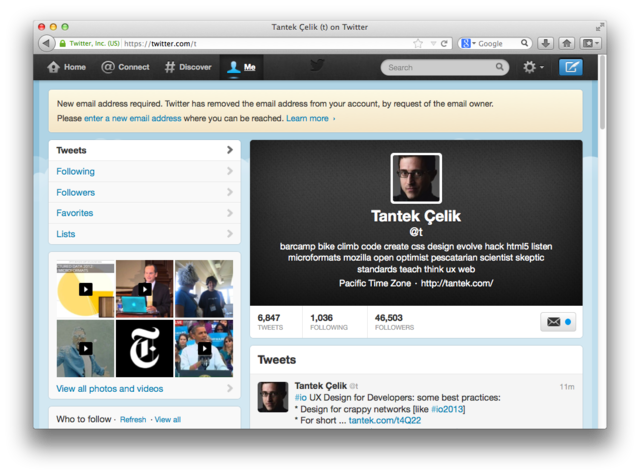Viewport: 640px width, 475px height.
Task: Open the Followers list
Action: (144, 192)
